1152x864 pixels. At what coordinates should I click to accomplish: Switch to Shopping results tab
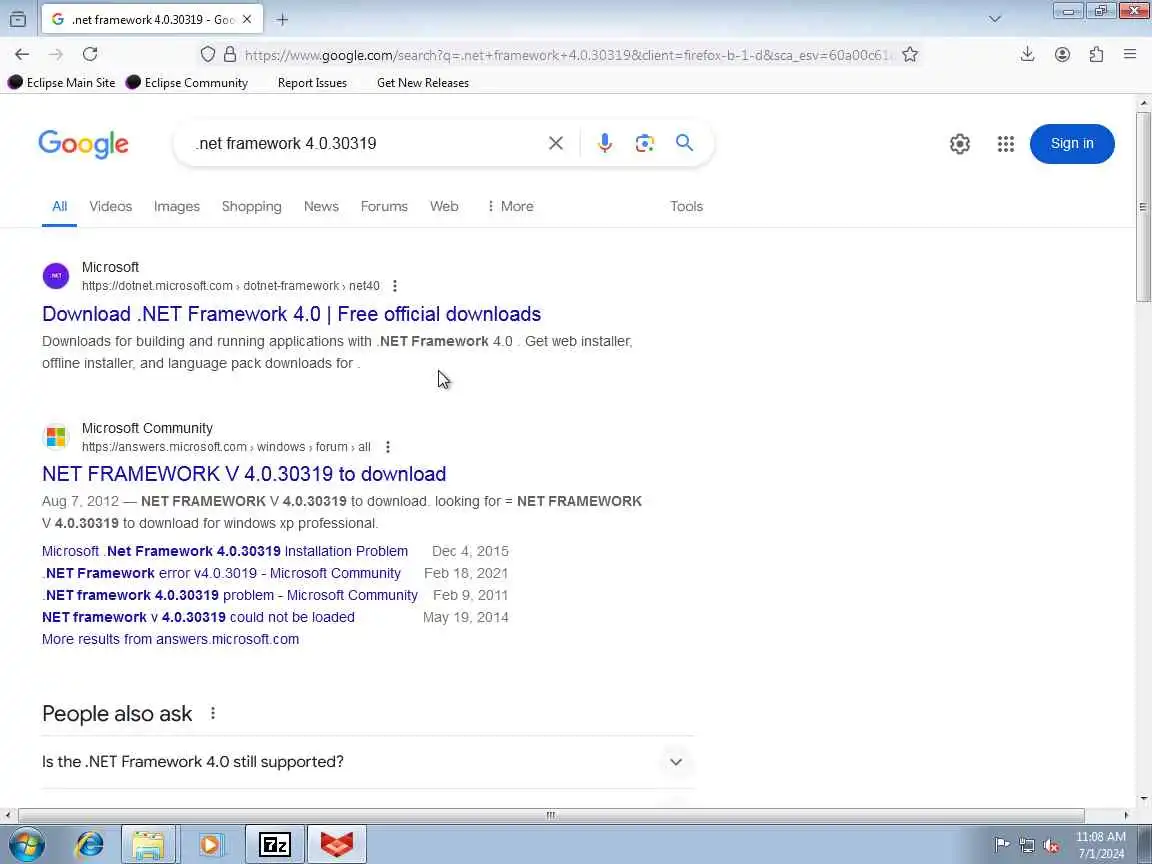pyautogui.click(x=251, y=206)
